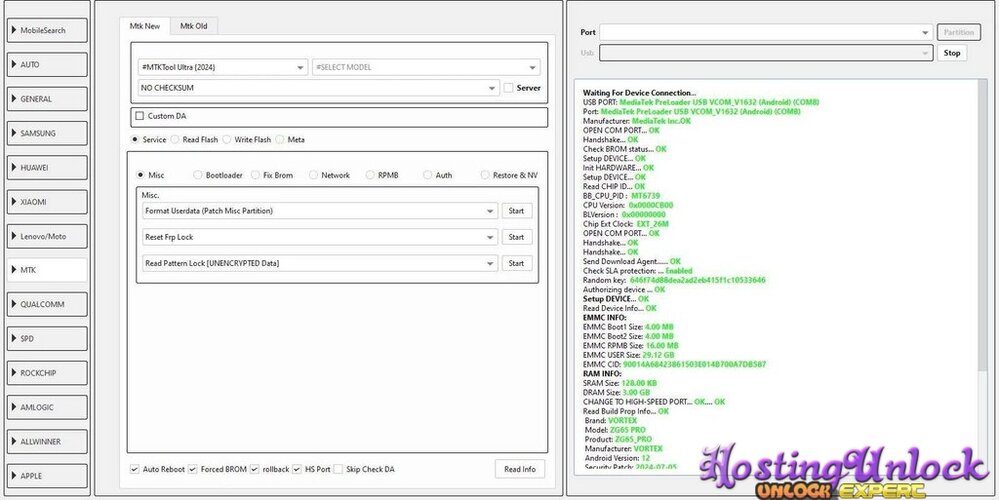Click the Stop button

point(952,53)
